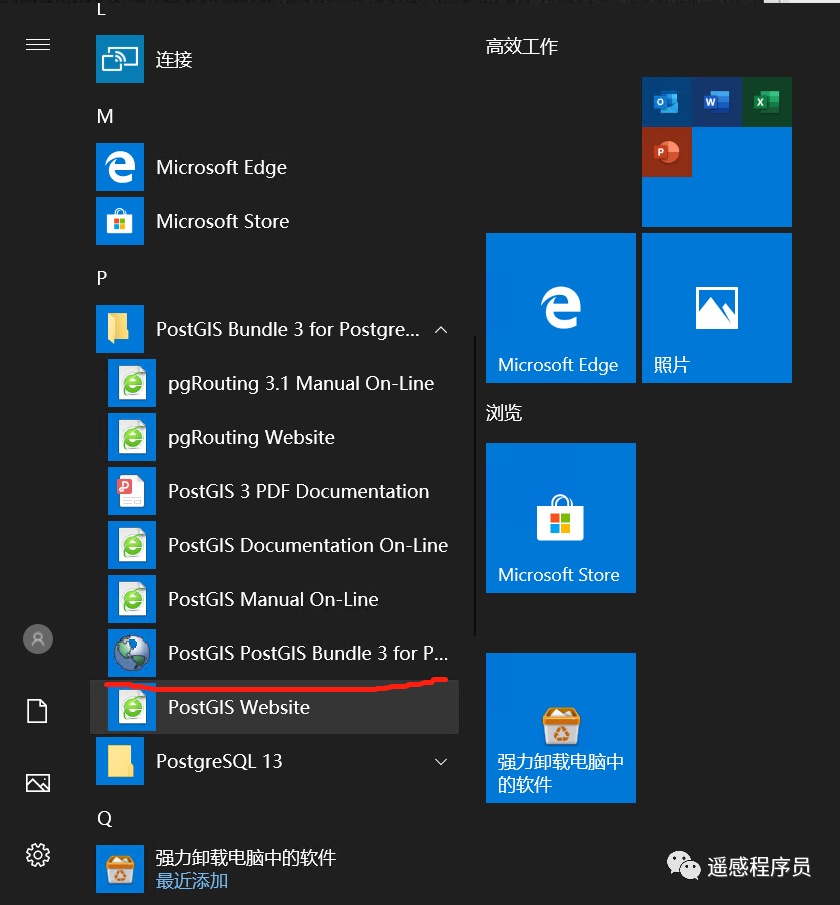Image resolution: width=840 pixels, height=905 pixels.
Task: Launch Microsoft Store from app list icon
Action: coord(120,221)
